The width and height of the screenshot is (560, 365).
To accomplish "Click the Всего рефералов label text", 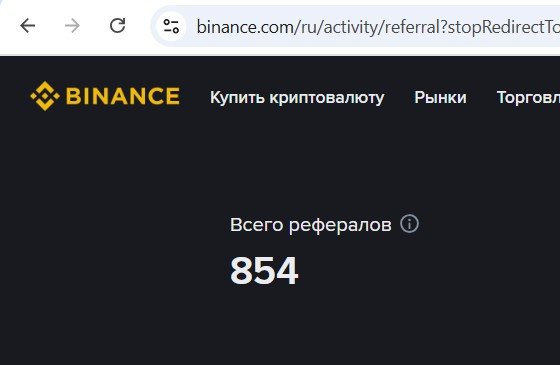I will coord(311,225).
